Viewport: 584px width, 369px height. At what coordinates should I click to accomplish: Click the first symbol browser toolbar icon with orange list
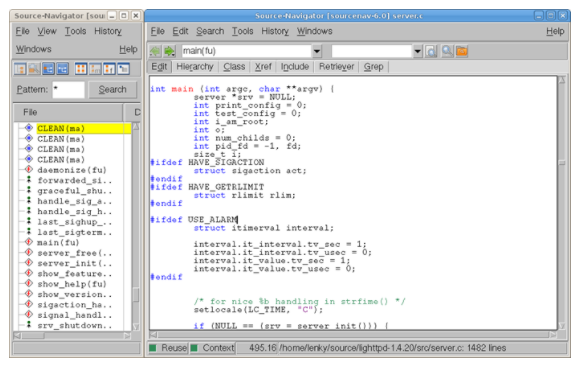coord(20,69)
